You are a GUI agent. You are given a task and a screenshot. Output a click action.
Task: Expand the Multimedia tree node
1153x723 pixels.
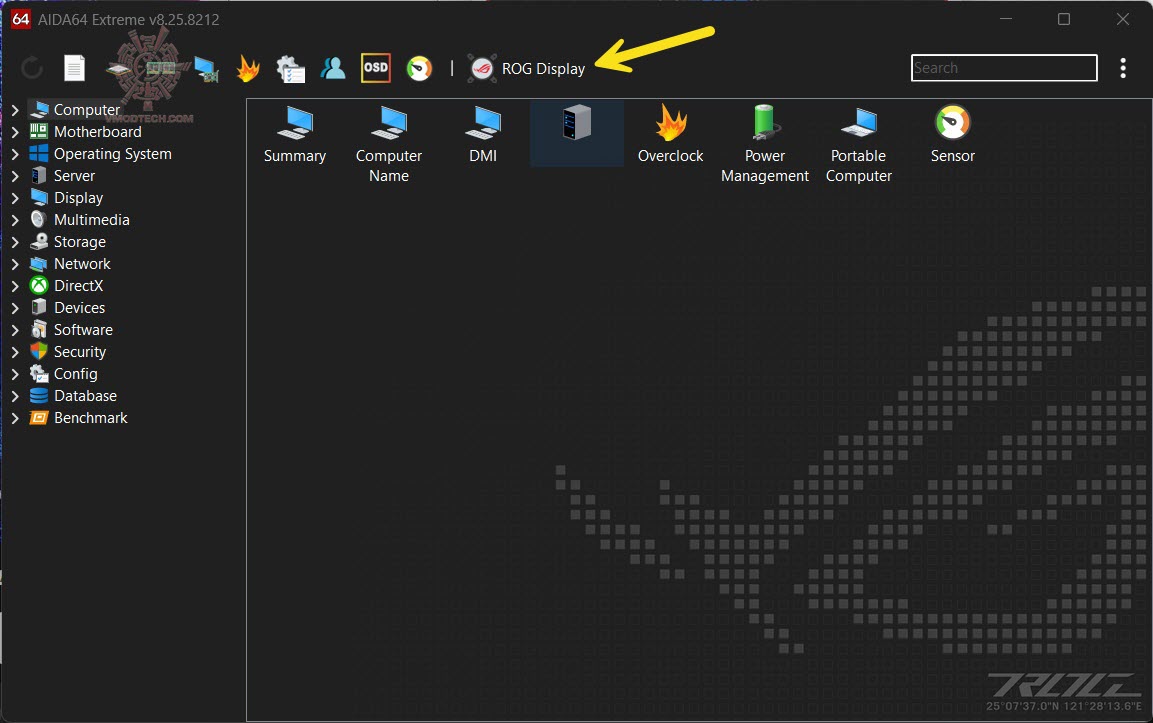pos(15,220)
